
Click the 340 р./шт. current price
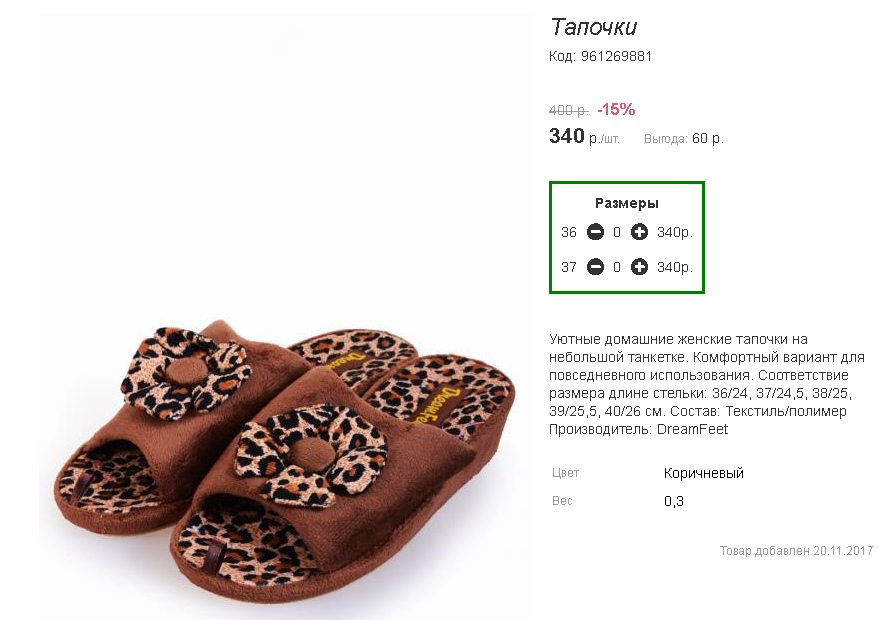(584, 136)
